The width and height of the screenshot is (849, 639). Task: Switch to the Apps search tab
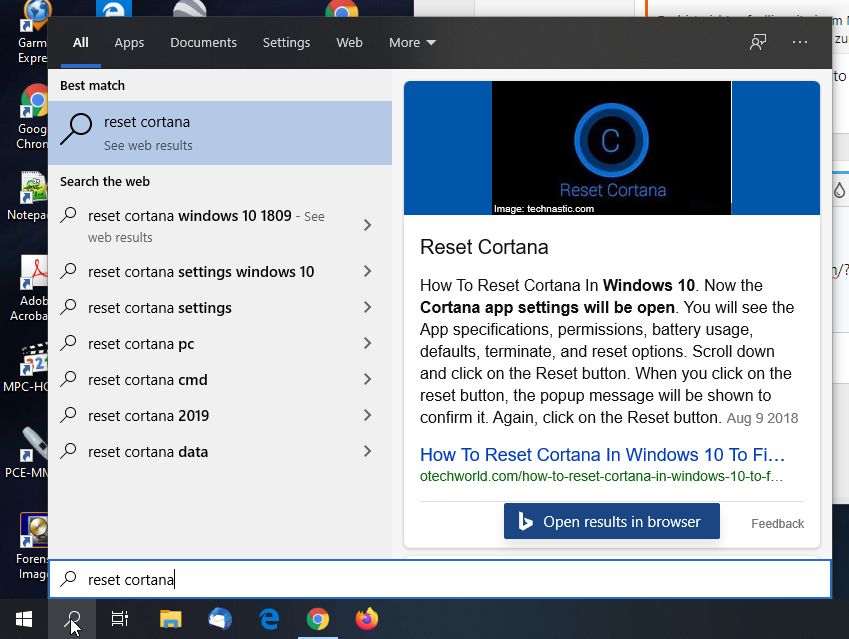coord(129,42)
